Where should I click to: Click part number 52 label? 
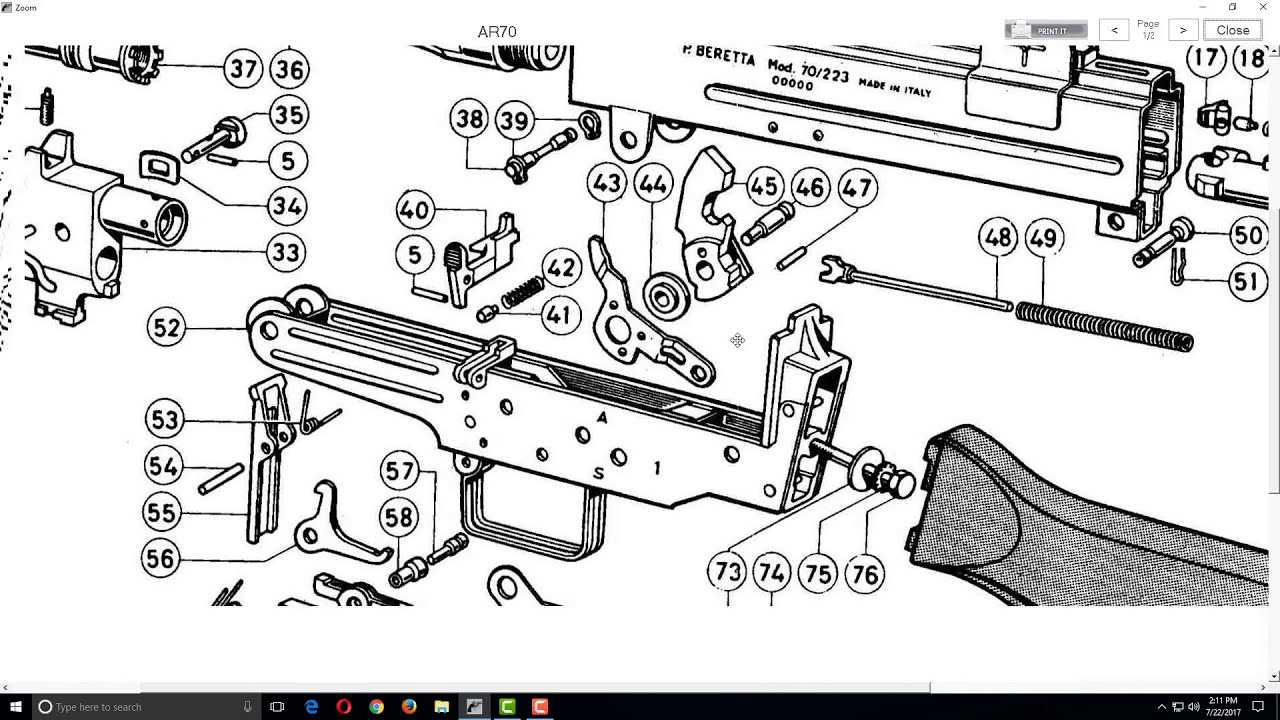pos(167,328)
